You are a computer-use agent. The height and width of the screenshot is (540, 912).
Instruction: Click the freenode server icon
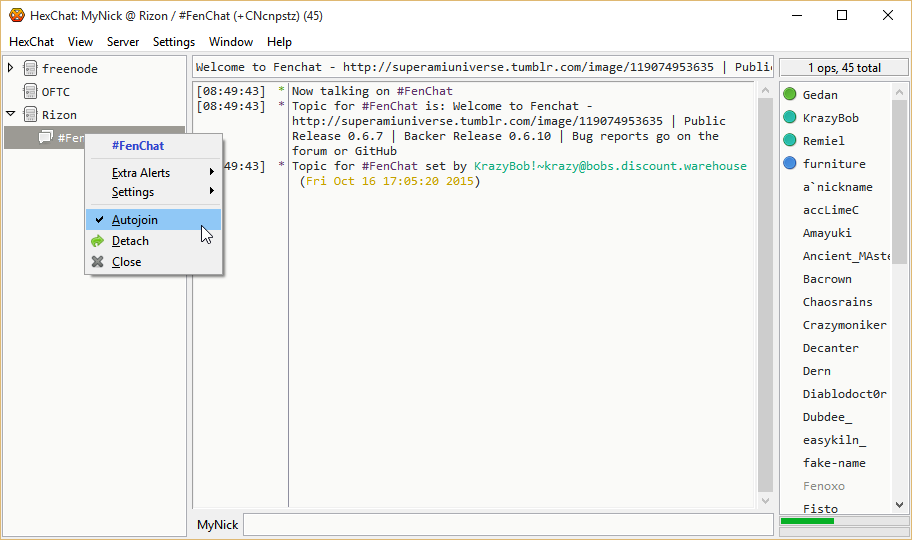click(x=30, y=68)
